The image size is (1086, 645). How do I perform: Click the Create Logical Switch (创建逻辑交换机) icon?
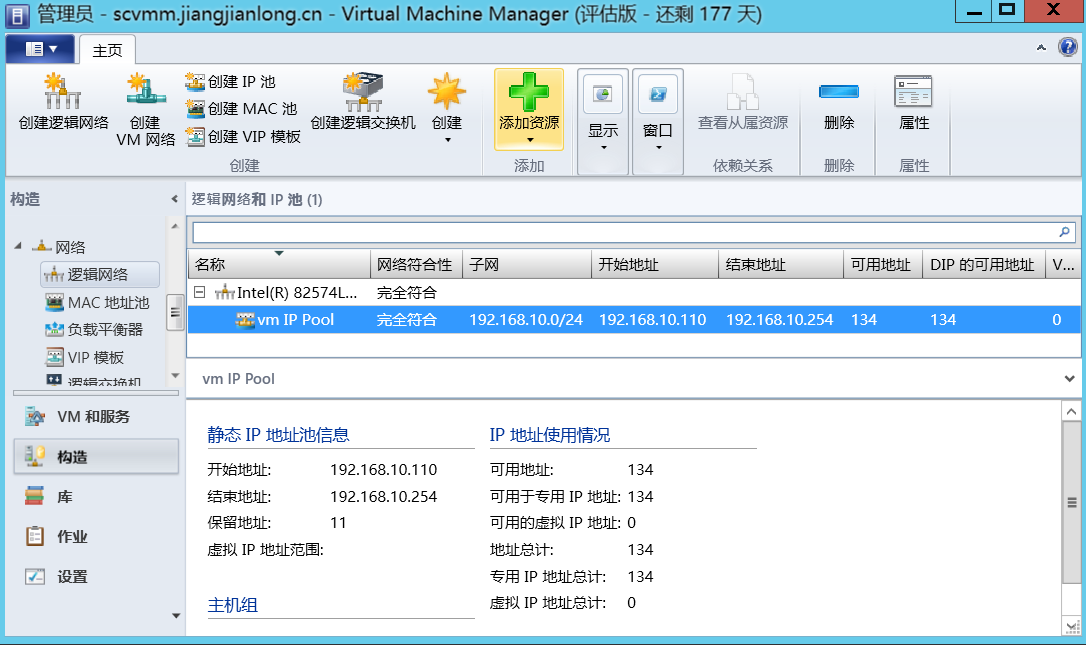[x=363, y=100]
